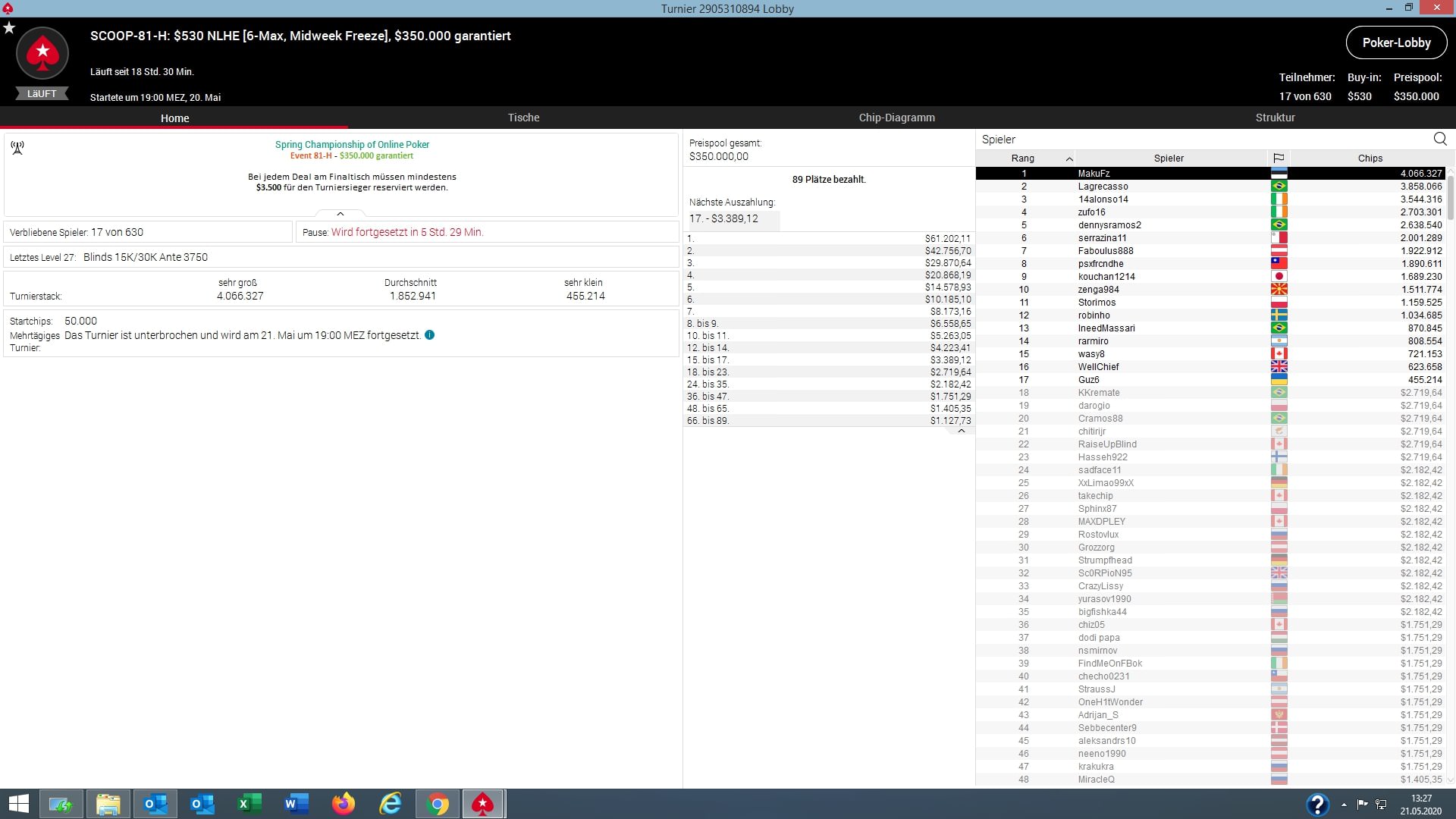Sort by the Chips column header
Screen dimensions: 1456x819
1370,158
